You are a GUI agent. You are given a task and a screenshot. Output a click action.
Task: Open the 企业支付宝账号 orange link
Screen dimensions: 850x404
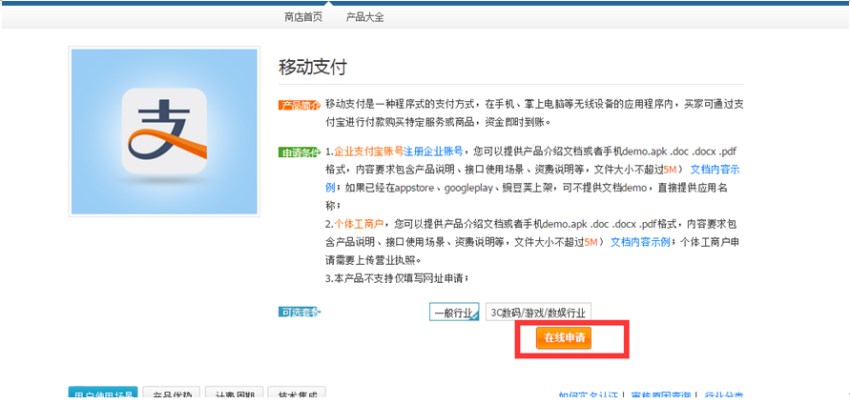tap(369, 151)
